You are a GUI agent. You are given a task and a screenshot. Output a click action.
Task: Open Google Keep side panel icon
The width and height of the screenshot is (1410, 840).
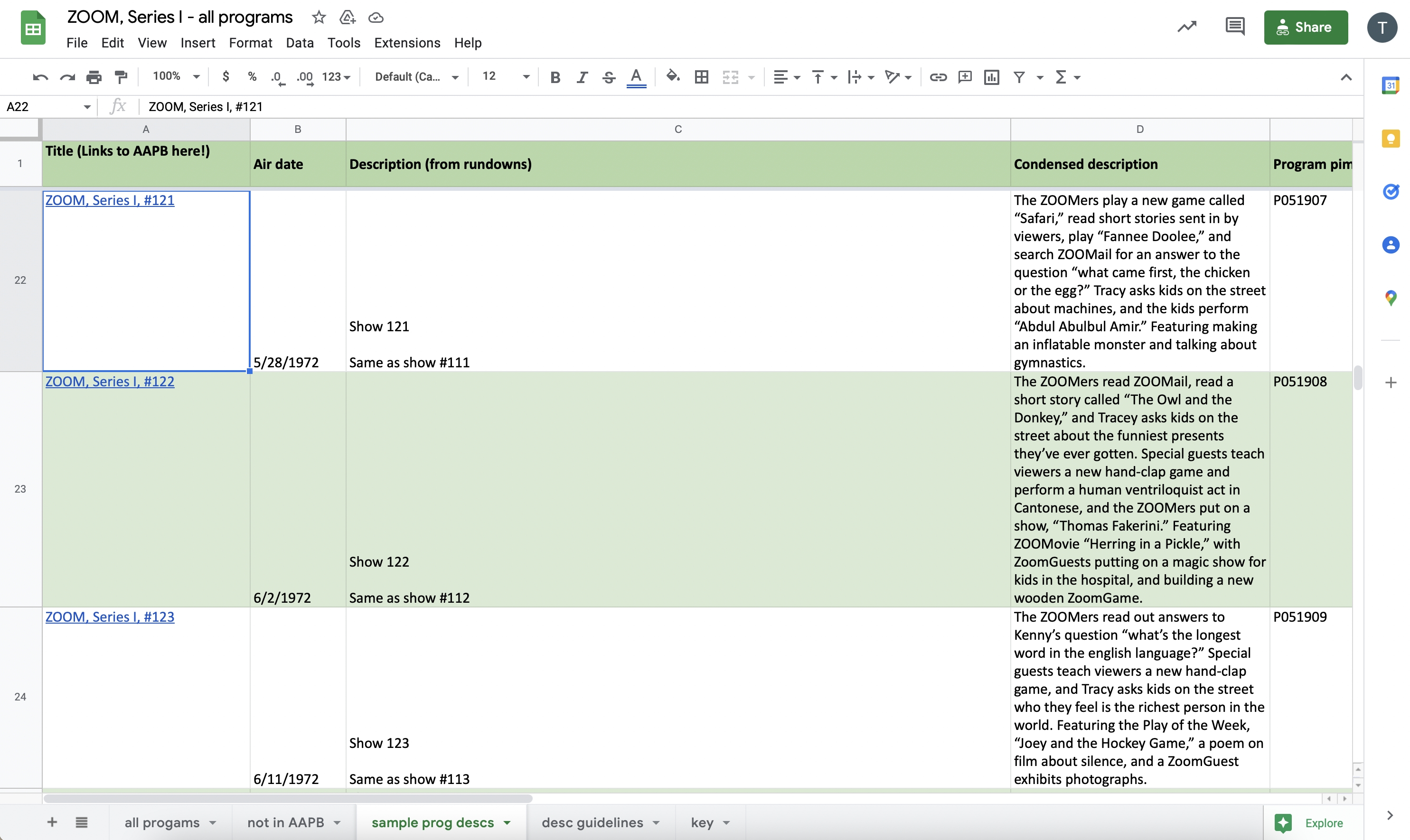[1390, 139]
